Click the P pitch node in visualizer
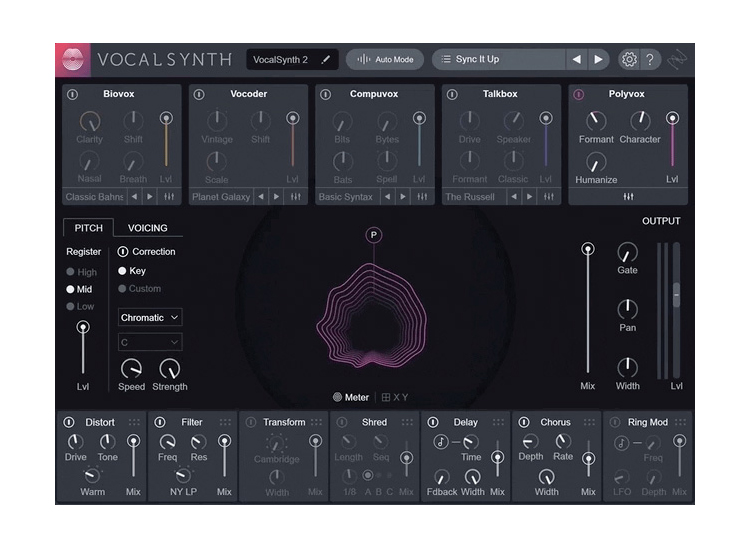 pos(374,235)
